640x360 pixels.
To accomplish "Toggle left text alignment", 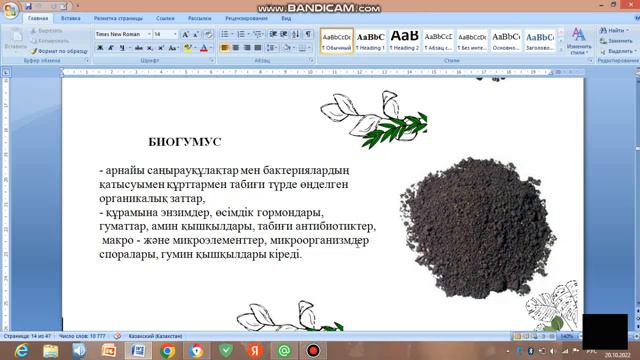I will click(x=224, y=48).
